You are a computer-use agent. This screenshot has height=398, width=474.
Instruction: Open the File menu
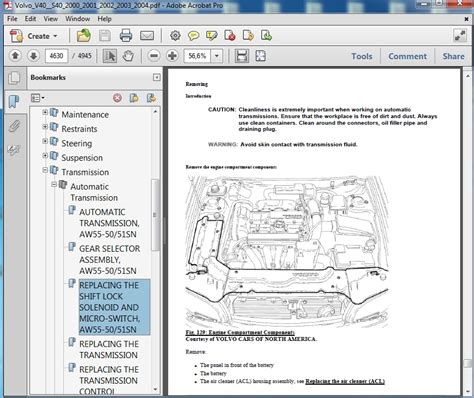(x=12, y=19)
